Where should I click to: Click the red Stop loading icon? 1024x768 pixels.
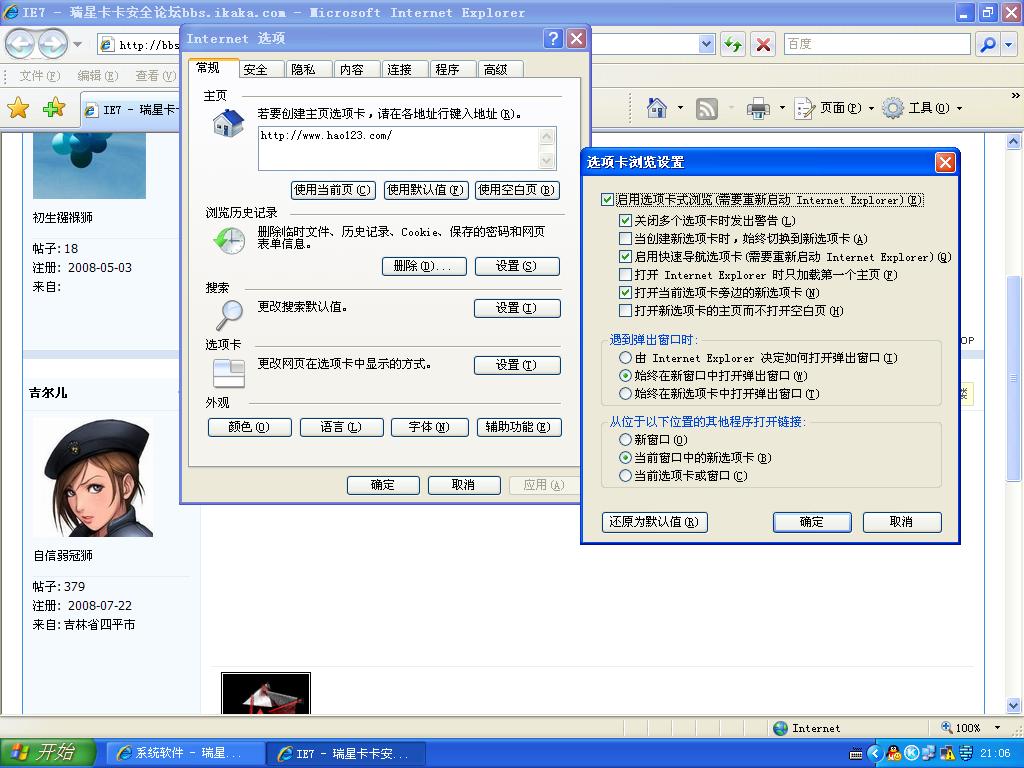click(x=762, y=44)
